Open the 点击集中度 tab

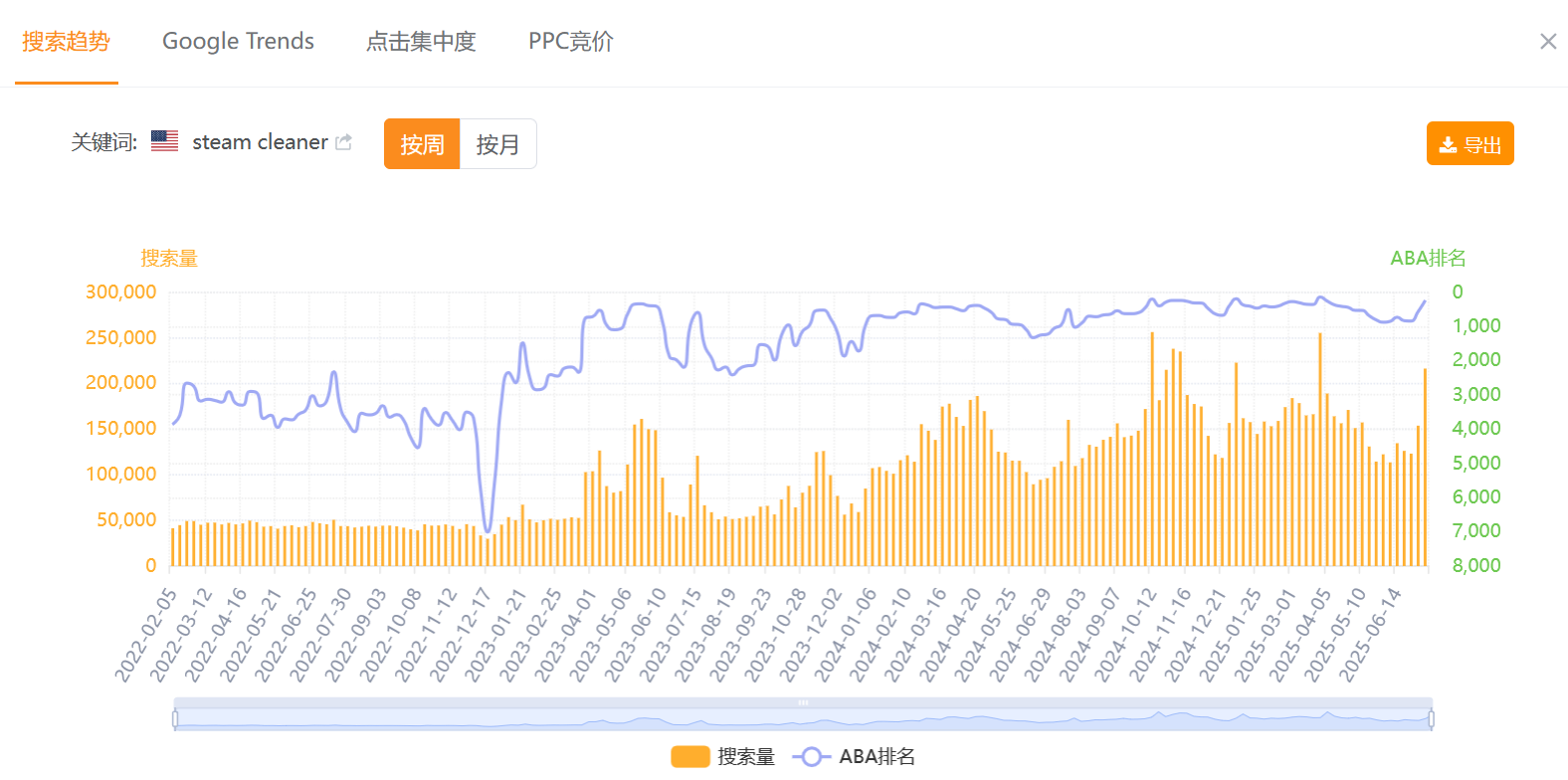(x=421, y=42)
